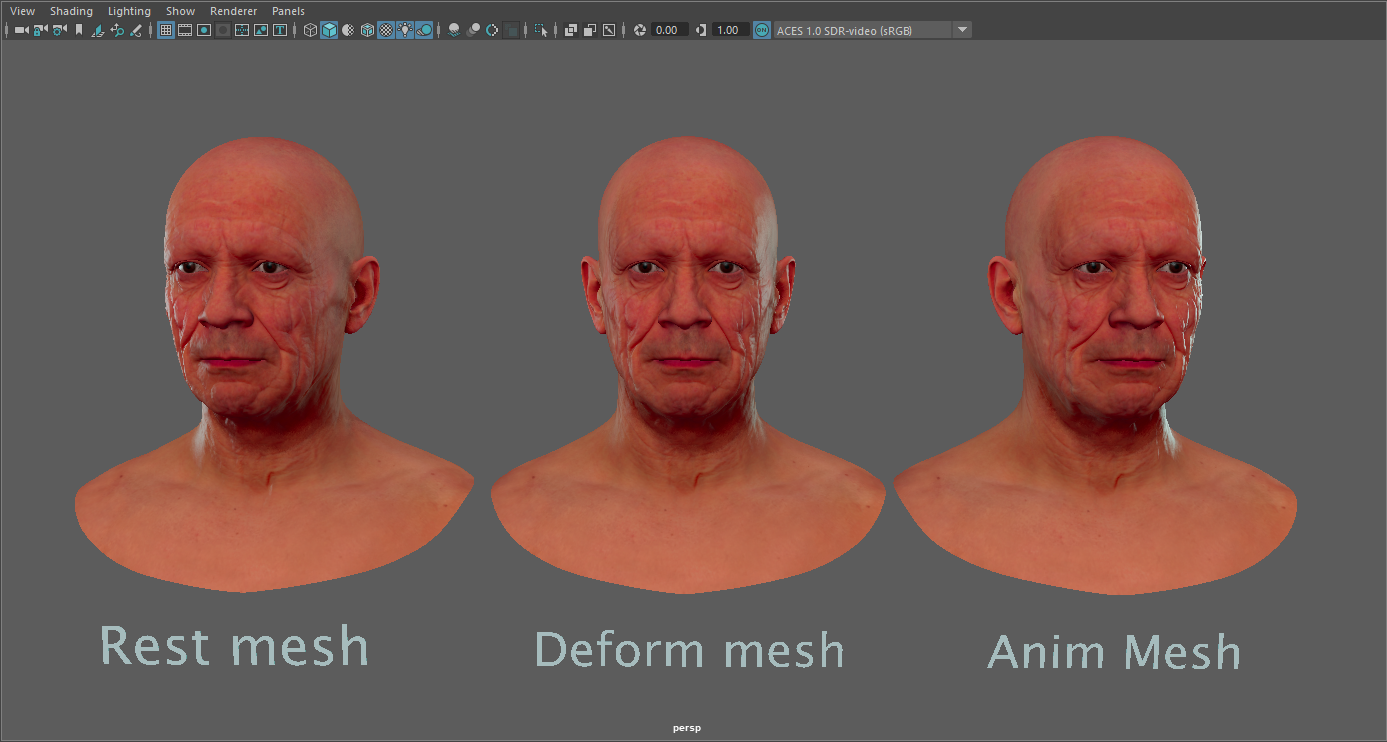This screenshot has height=742, width=1387.
Task: Open the Shading menu
Action: 71,10
